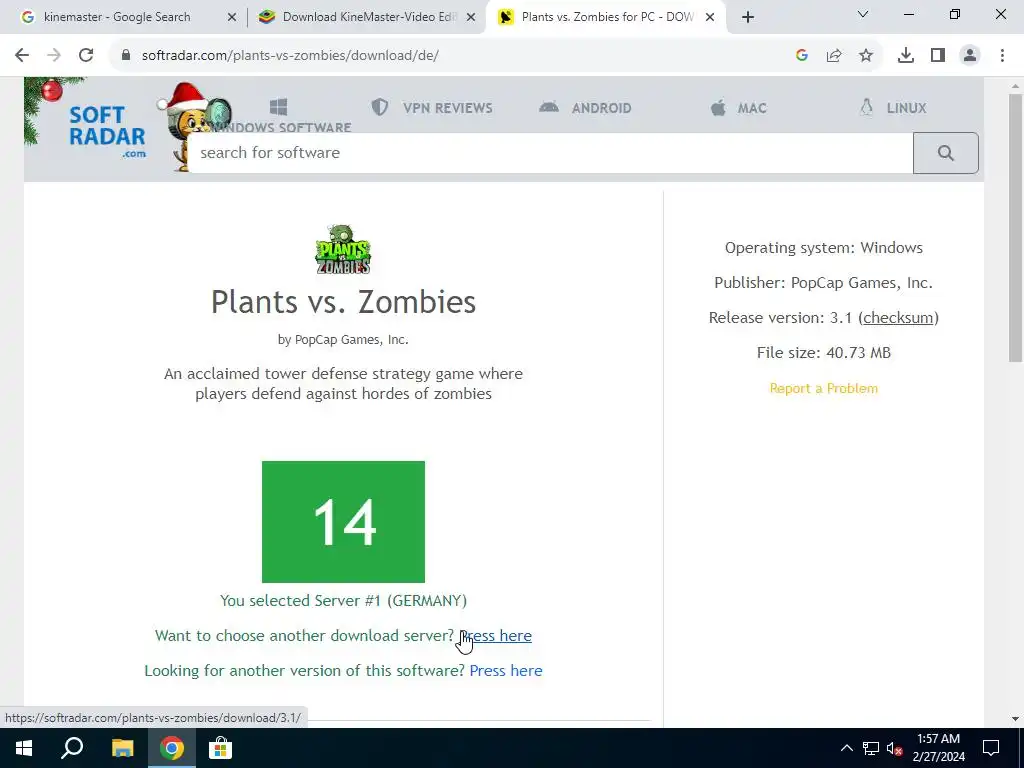Click the muted volume tray icon
1024x768 pixels.
pos(895,748)
